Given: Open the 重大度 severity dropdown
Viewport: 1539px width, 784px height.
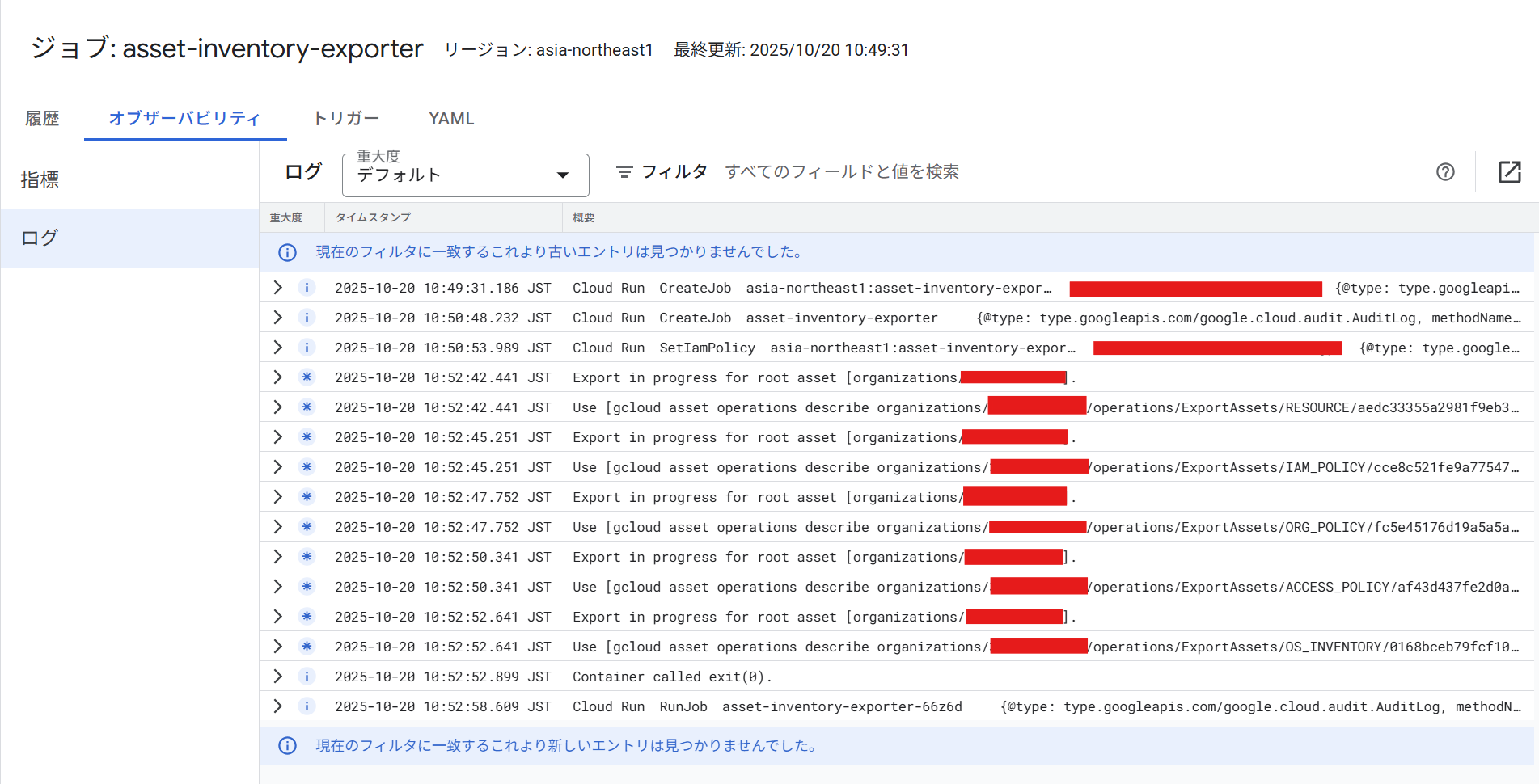Looking at the screenshot, I should point(465,175).
